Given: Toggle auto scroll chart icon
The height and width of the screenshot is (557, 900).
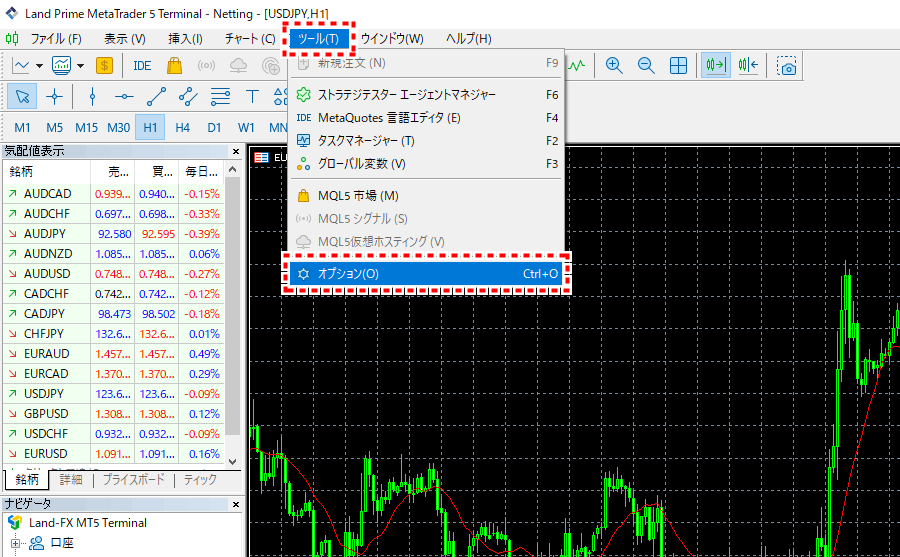Looking at the screenshot, I should tap(716, 65).
